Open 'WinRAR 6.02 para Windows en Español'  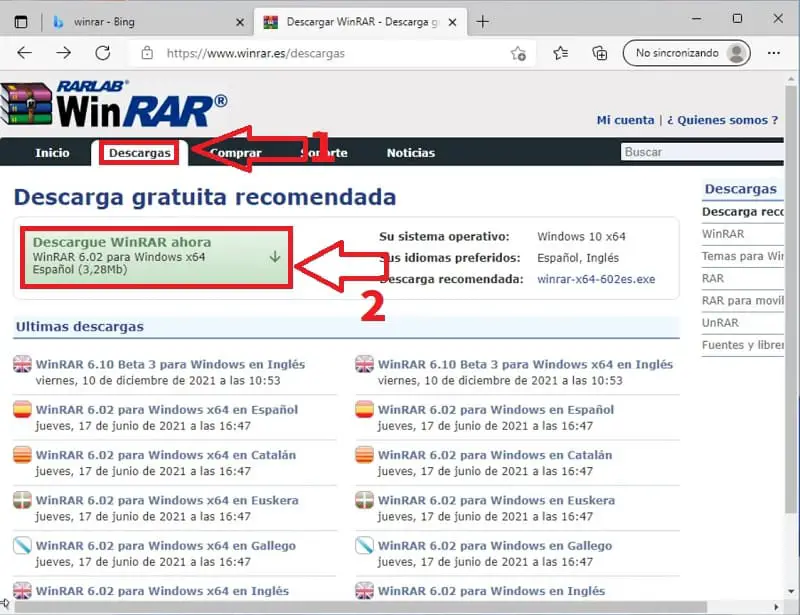click(x=495, y=410)
